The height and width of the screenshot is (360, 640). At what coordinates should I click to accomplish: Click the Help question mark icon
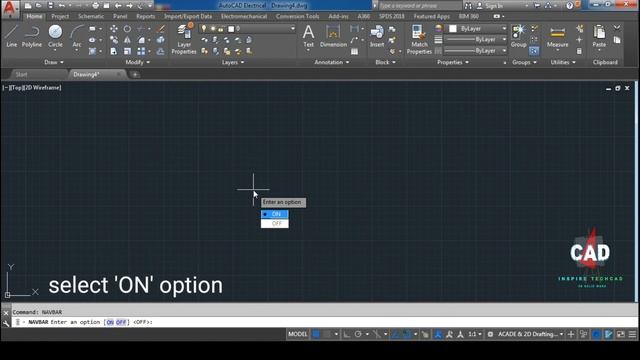click(x=570, y=6)
